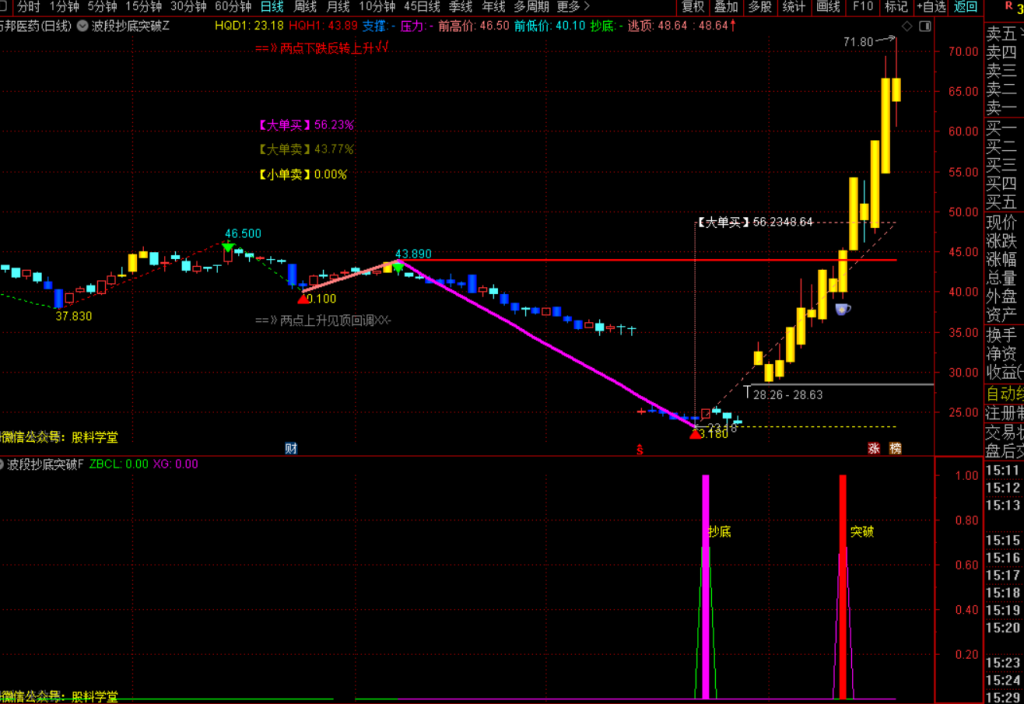1024x704 pixels.
Task: Open the 画线 drawing tools
Action: [x=828, y=7]
